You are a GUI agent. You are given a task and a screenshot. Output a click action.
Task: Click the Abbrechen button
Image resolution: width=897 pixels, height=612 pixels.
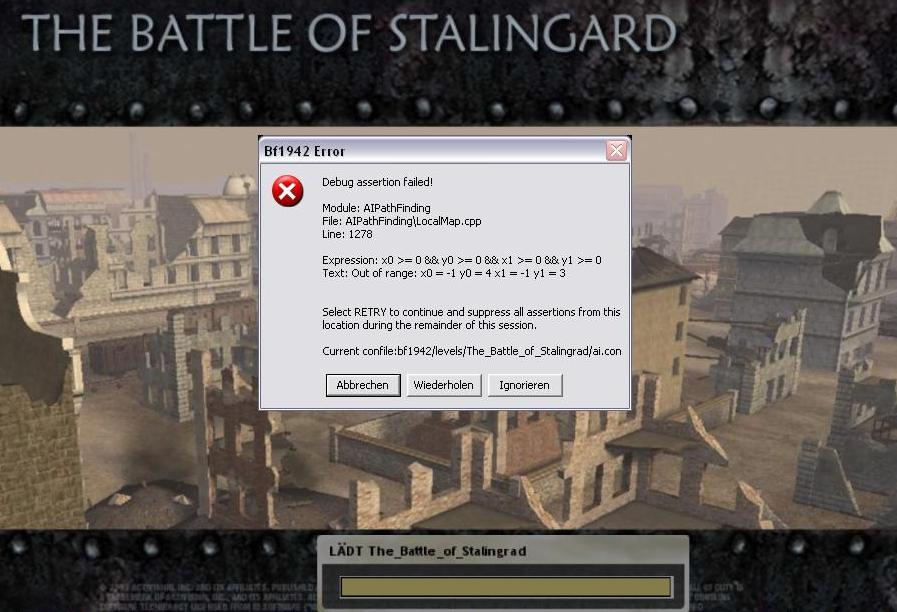coord(363,385)
